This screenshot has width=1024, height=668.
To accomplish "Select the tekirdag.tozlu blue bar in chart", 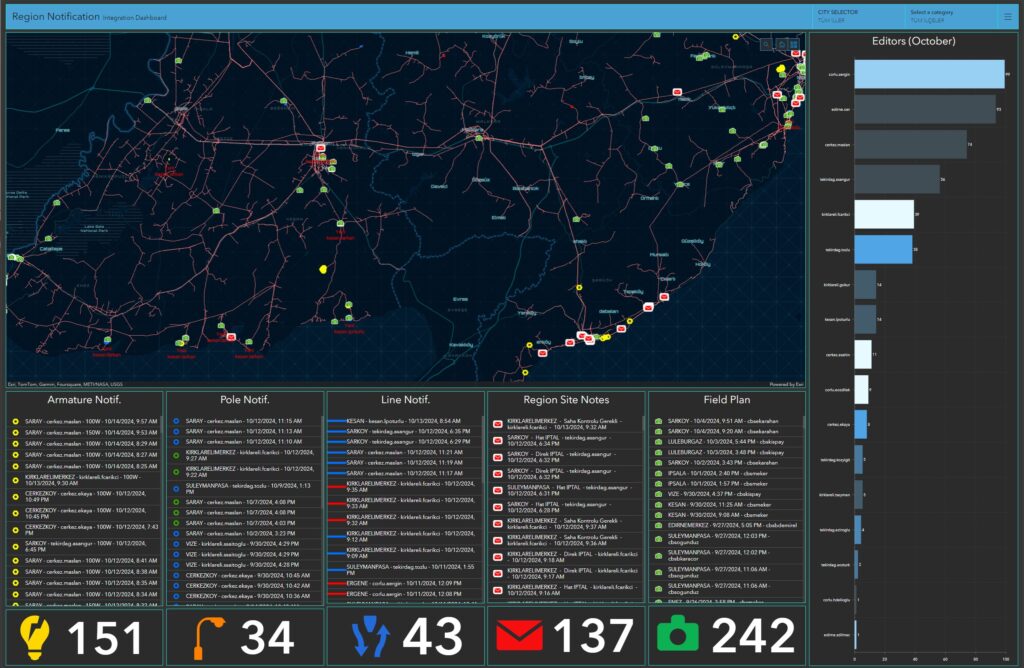I will pos(884,249).
